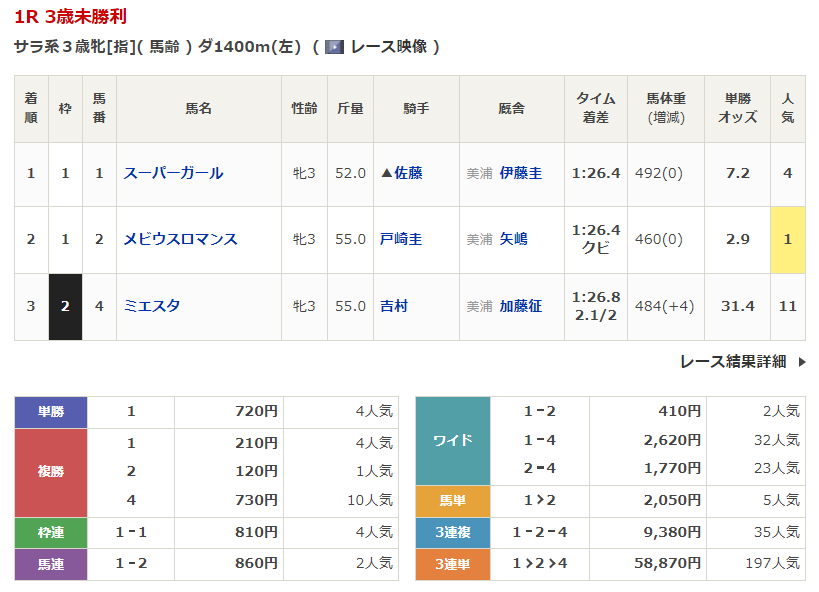
Task: Click the yellow highlighted popularity rank cell
Action: (x=787, y=239)
